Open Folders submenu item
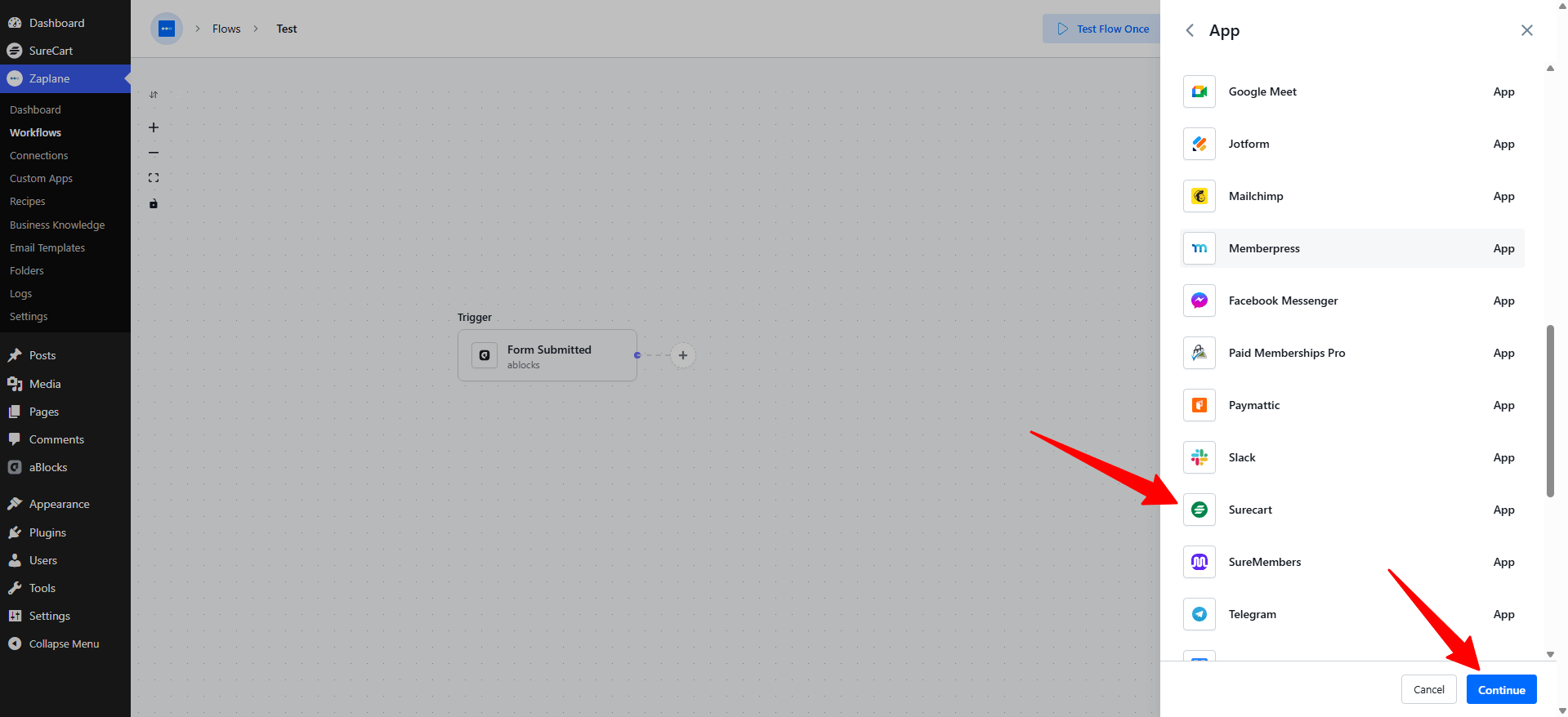Viewport: 1568px width, 717px height. pos(26,270)
